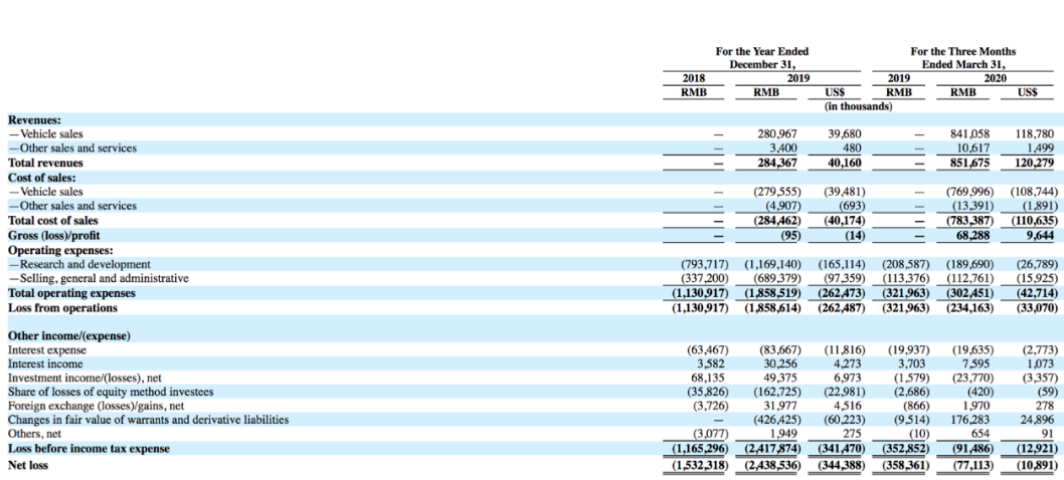Image resolution: width=1064 pixels, height=480 pixels.
Task: Select the '(in thousands)' note
Action: (858, 107)
